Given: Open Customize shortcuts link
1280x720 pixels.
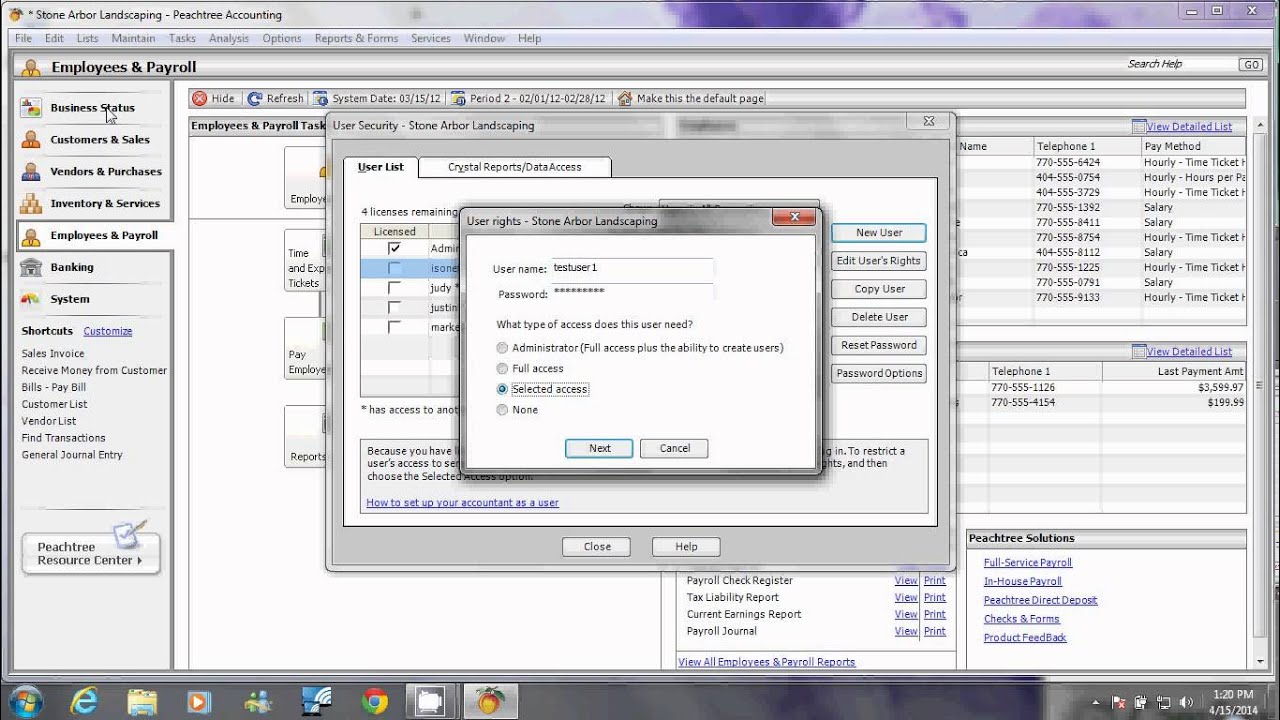Looking at the screenshot, I should 108,331.
